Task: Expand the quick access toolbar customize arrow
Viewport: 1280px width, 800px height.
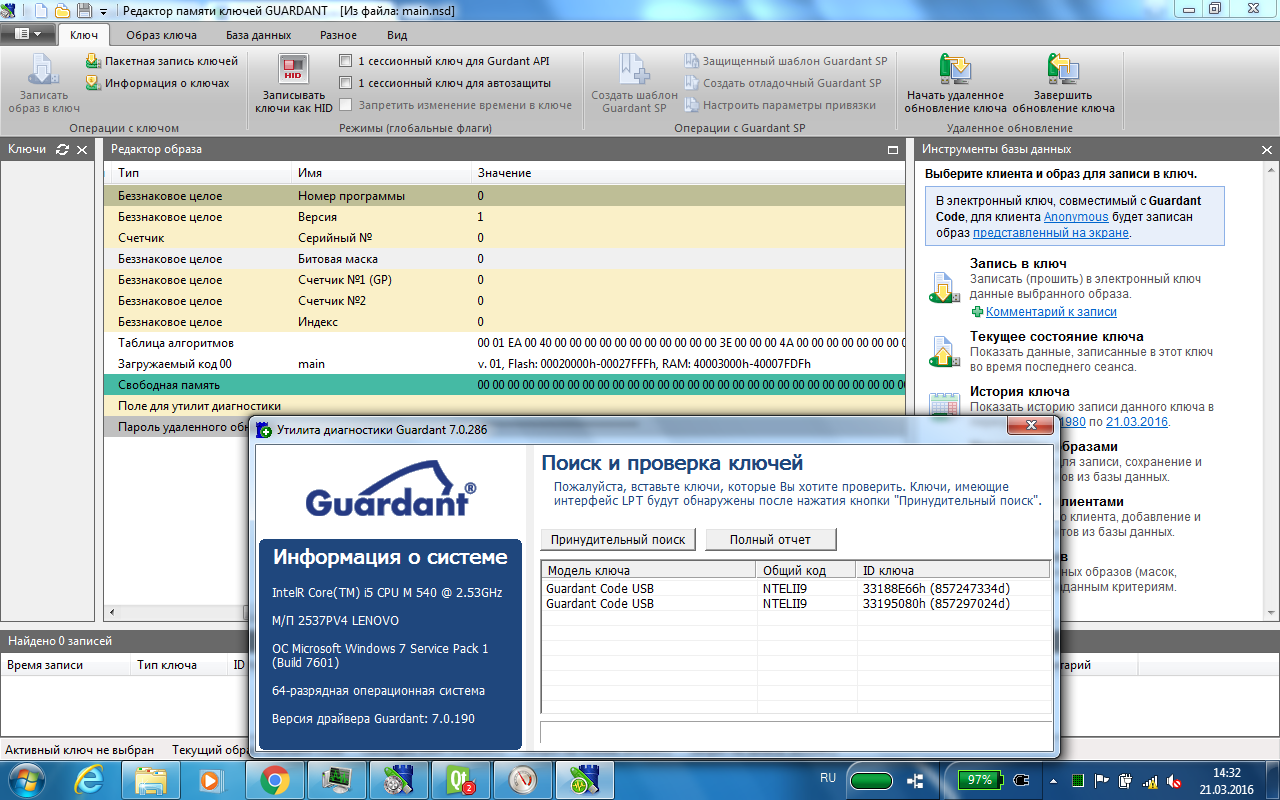Action: [103, 12]
